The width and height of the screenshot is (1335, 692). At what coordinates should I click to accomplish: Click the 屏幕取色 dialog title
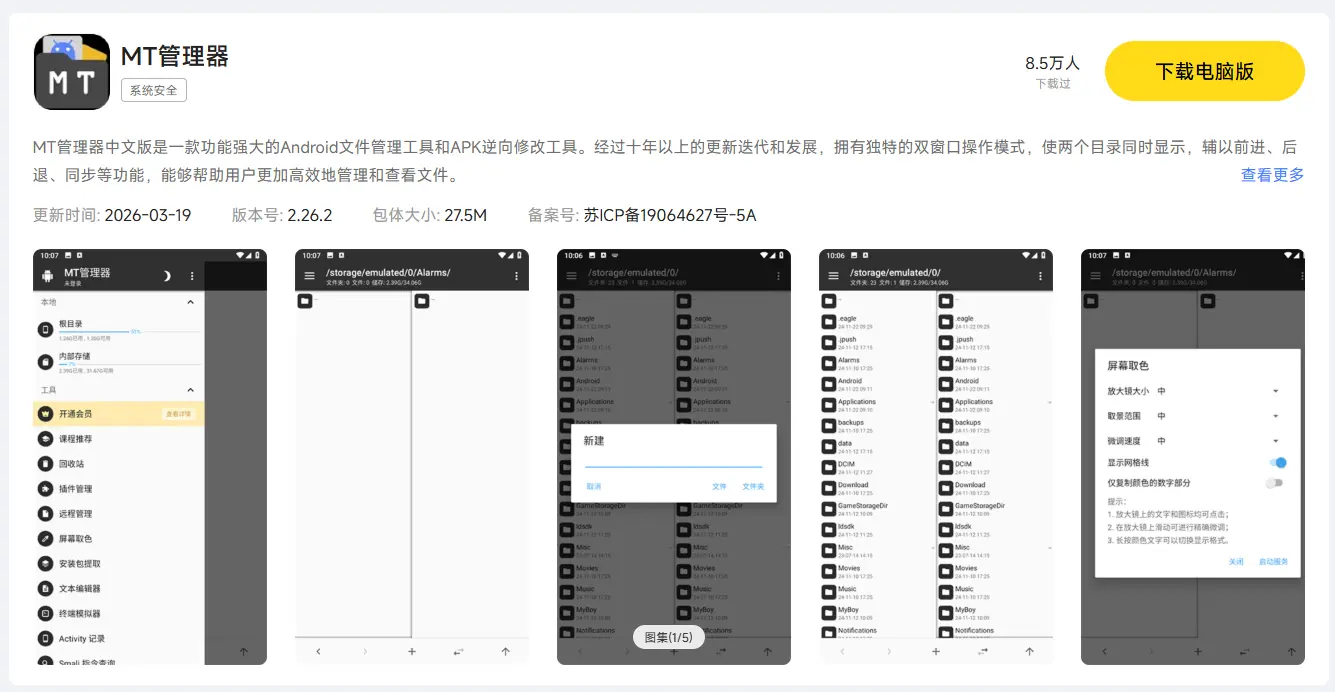1128,366
